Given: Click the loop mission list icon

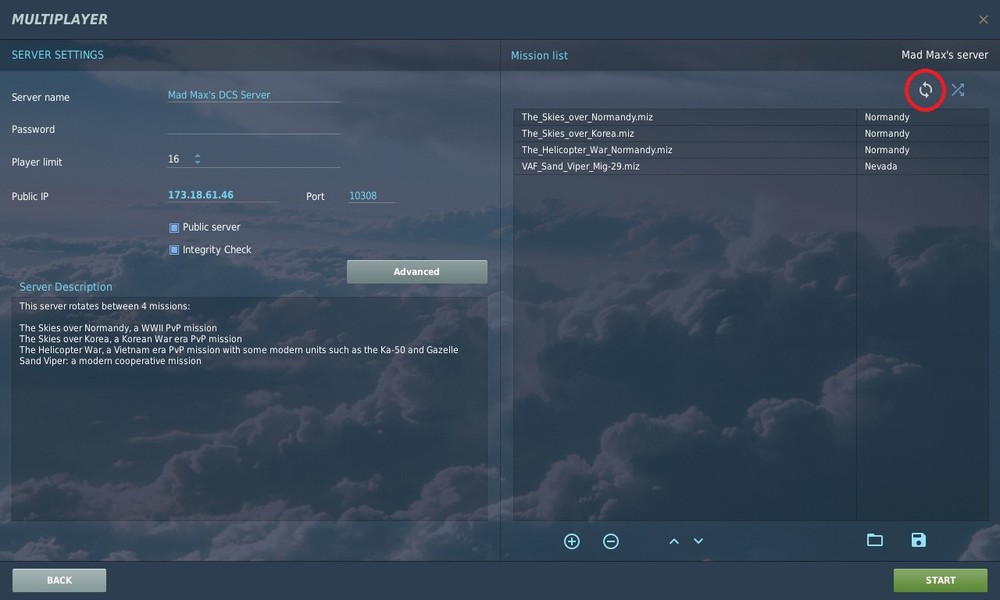Looking at the screenshot, I should pyautogui.click(x=925, y=90).
